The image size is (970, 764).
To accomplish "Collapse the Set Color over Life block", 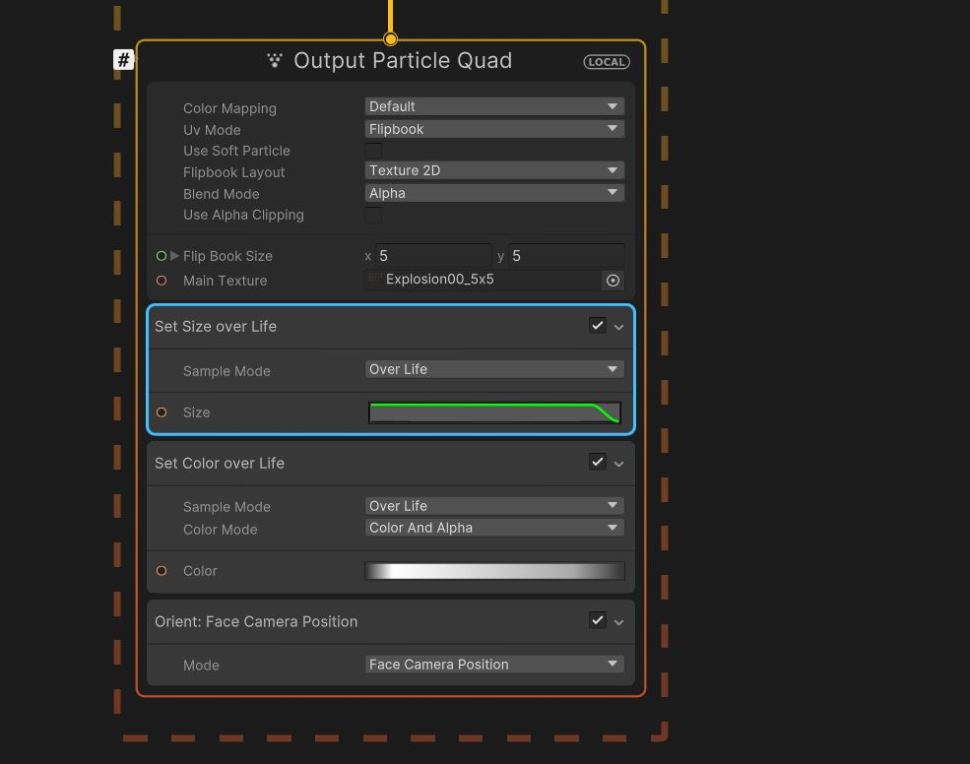I will 619,463.
